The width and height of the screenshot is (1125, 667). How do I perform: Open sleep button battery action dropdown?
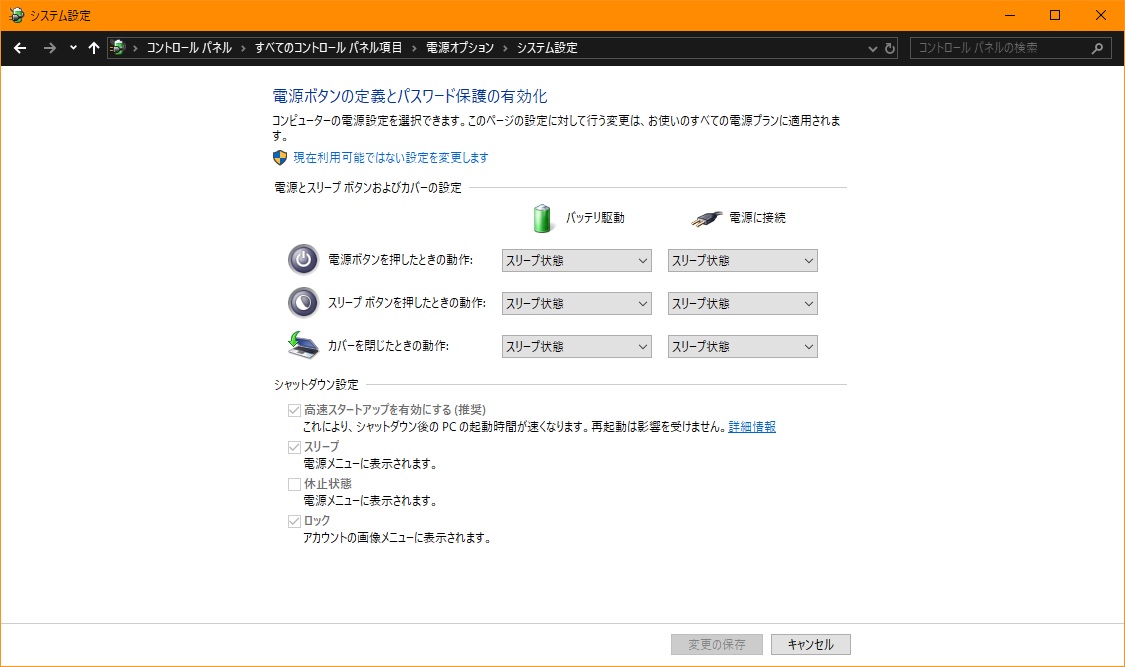pyautogui.click(x=577, y=303)
